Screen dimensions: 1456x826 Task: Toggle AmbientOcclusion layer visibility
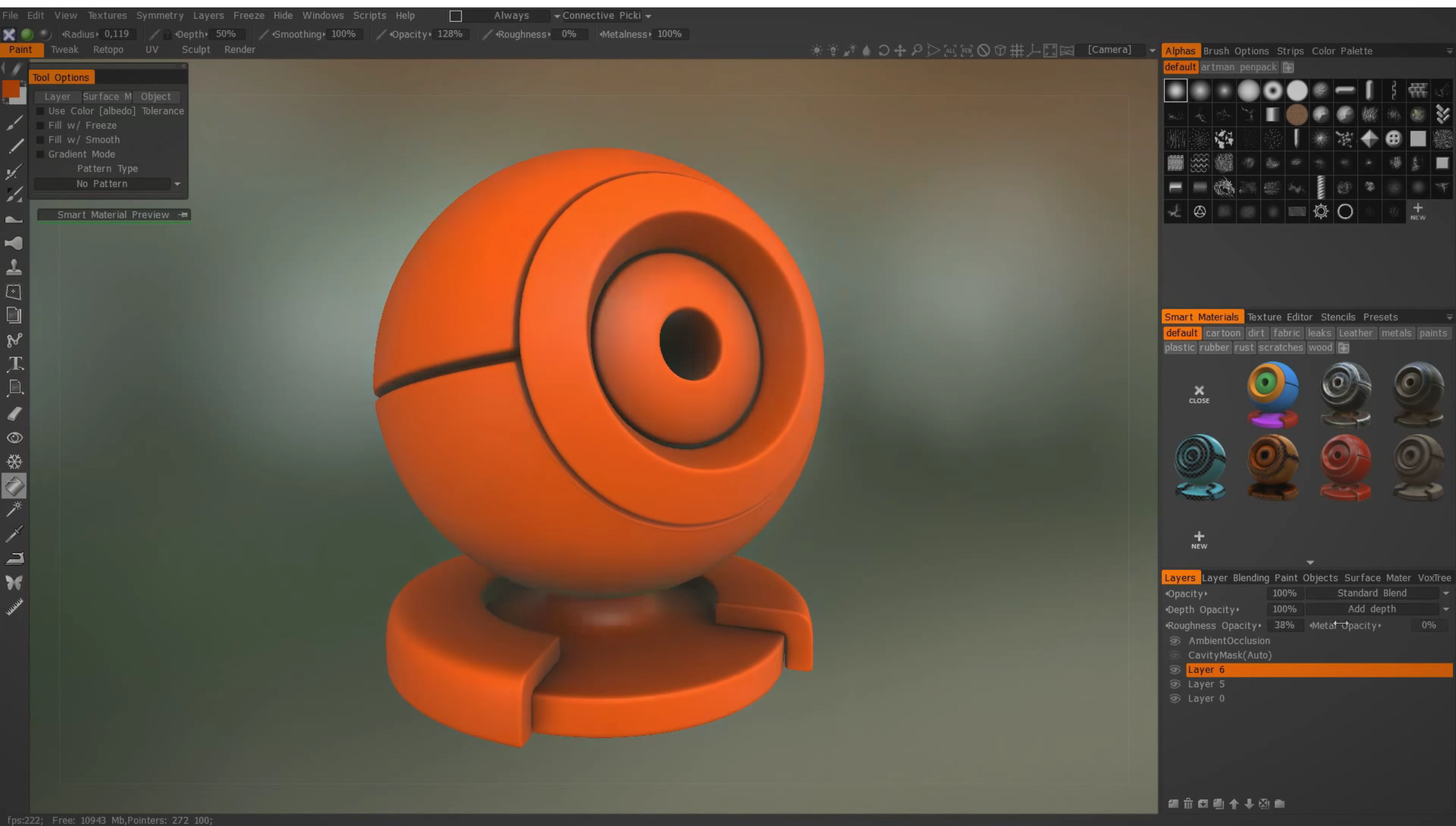tap(1175, 640)
